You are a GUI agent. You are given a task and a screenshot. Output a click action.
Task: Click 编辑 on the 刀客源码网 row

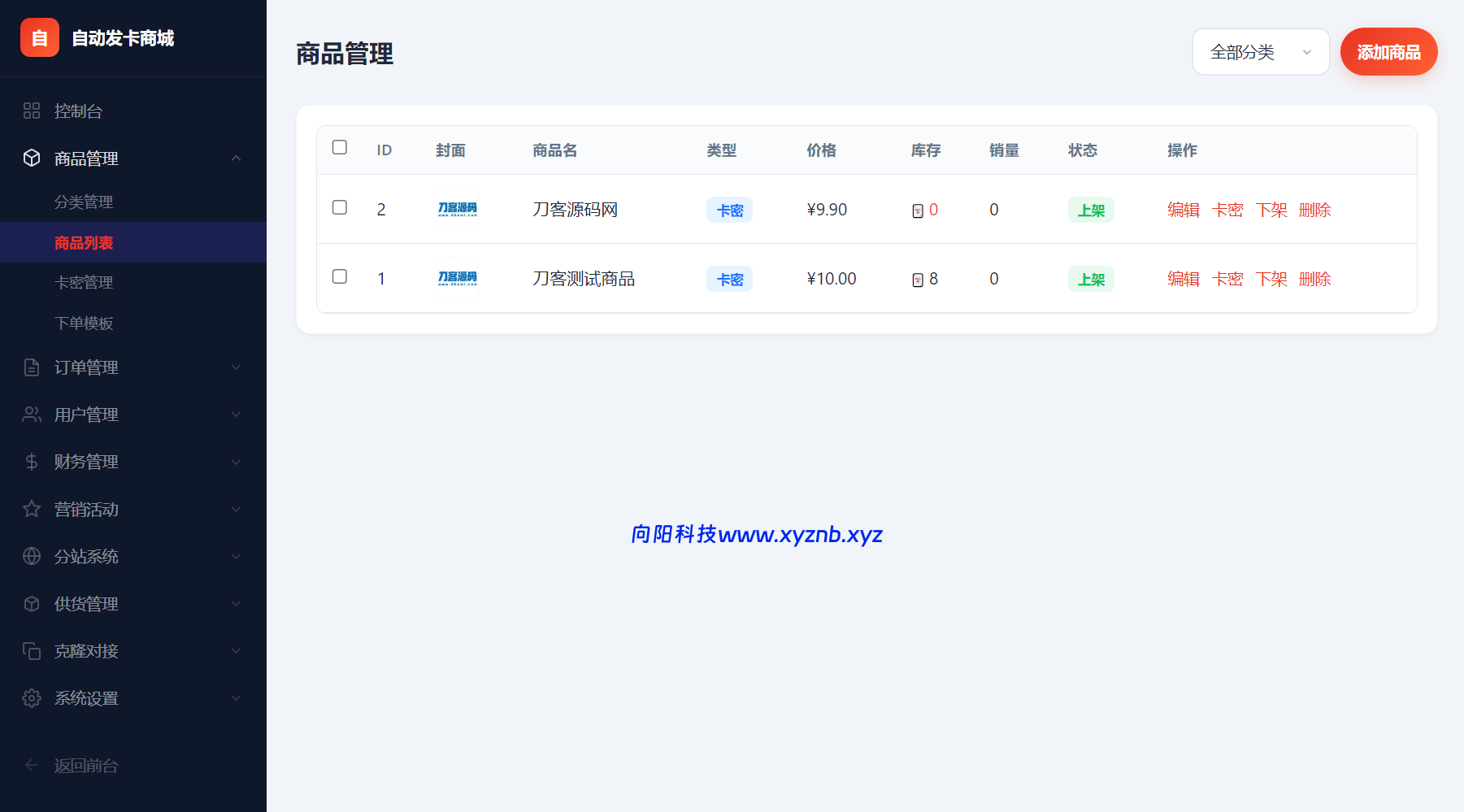(x=1184, y=209)
